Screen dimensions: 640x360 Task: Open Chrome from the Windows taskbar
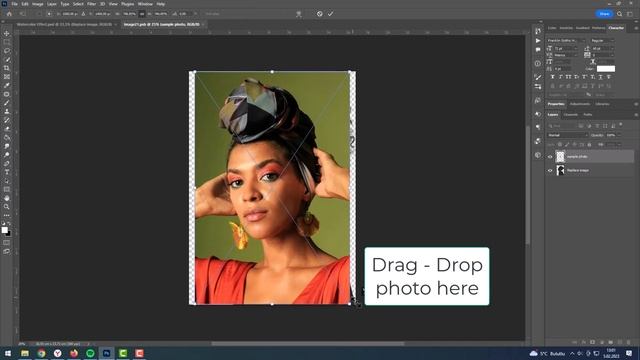(41, 353)
